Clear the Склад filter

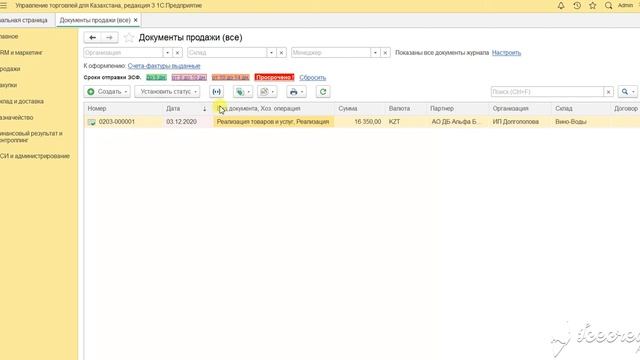tap(281, 53)
